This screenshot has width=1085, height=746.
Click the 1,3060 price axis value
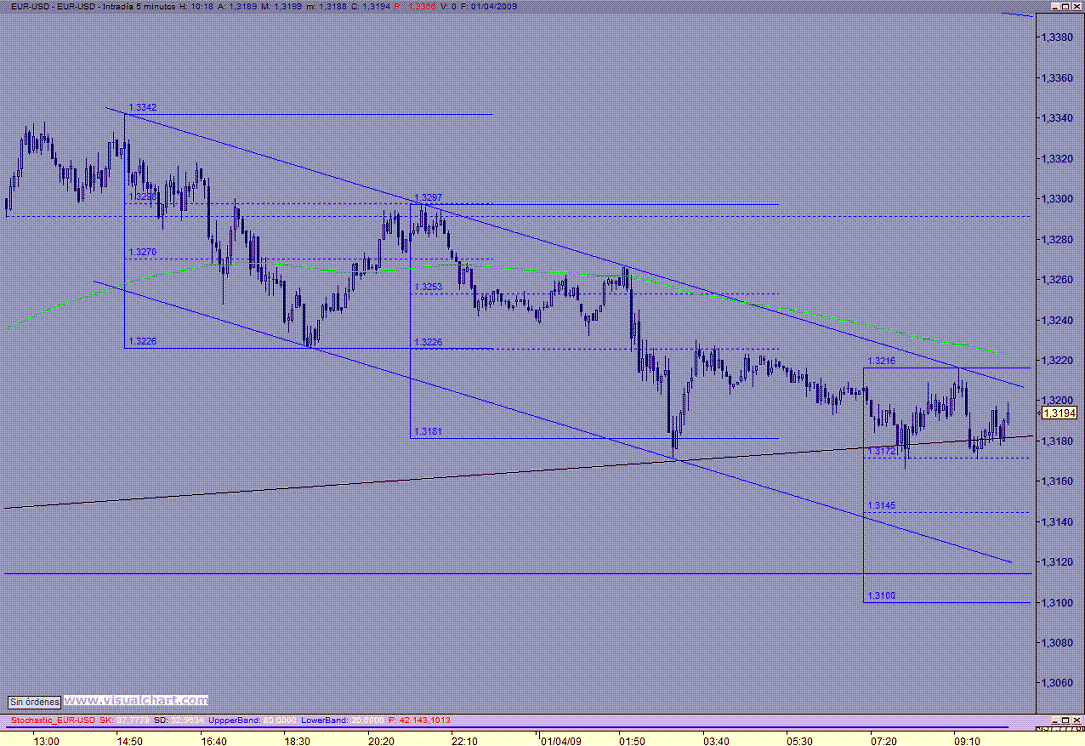(1057, 684)
